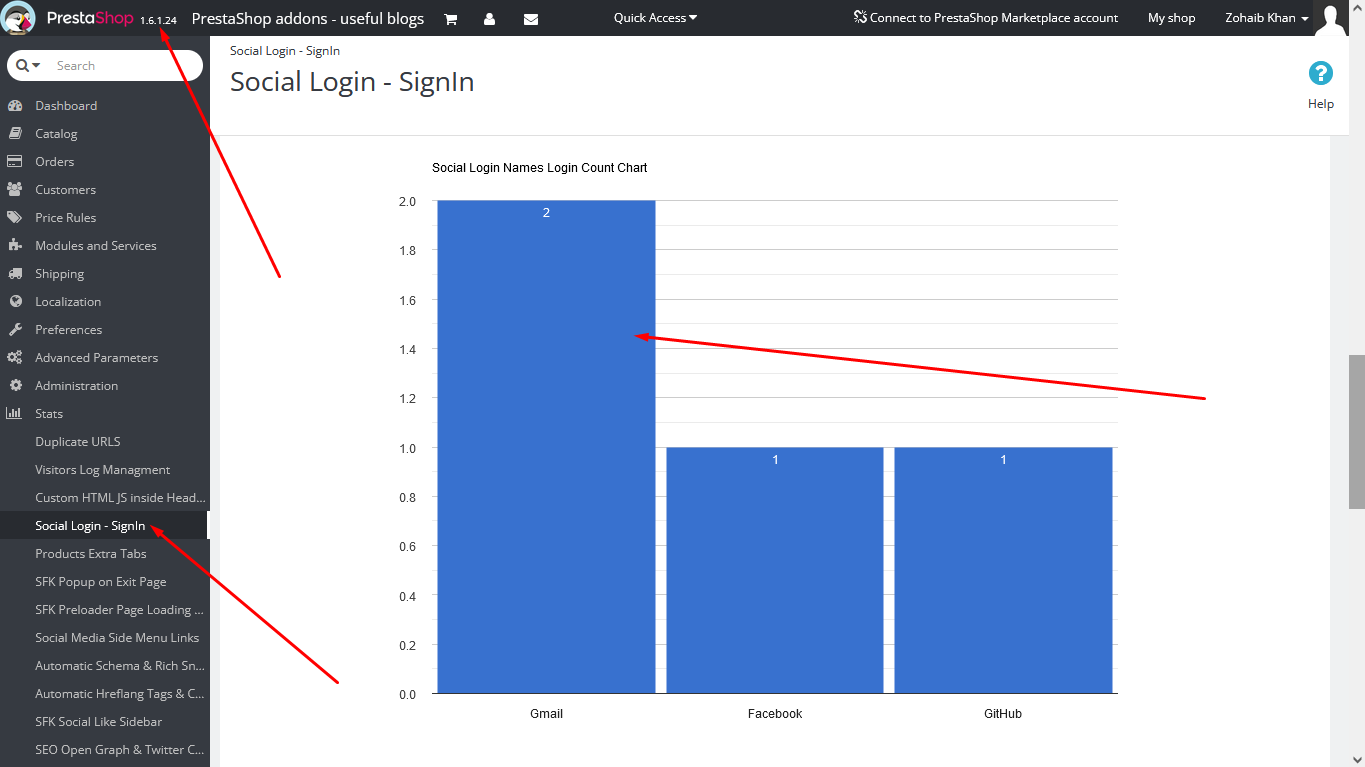This screenshot has height=767, width=1365.
Task: Open Visitors Log Managment submenu item
Action: click(x=105, y=470)
